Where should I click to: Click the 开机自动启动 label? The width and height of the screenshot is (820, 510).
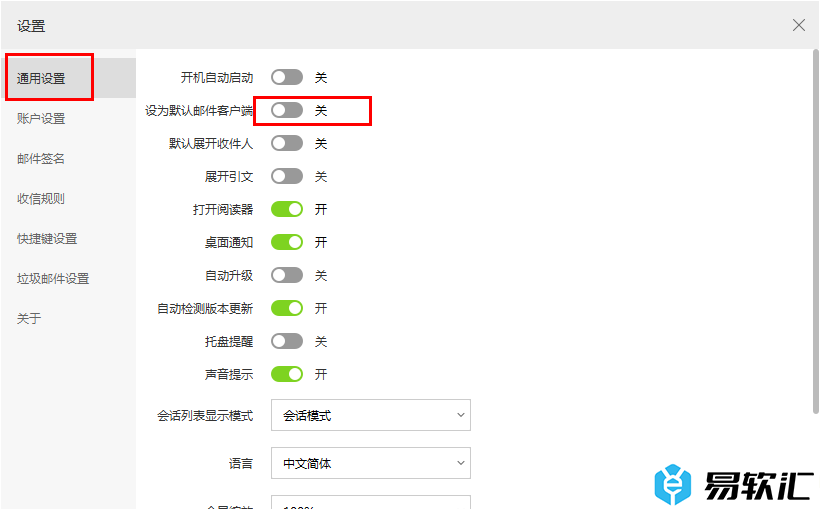coord(217,78)
